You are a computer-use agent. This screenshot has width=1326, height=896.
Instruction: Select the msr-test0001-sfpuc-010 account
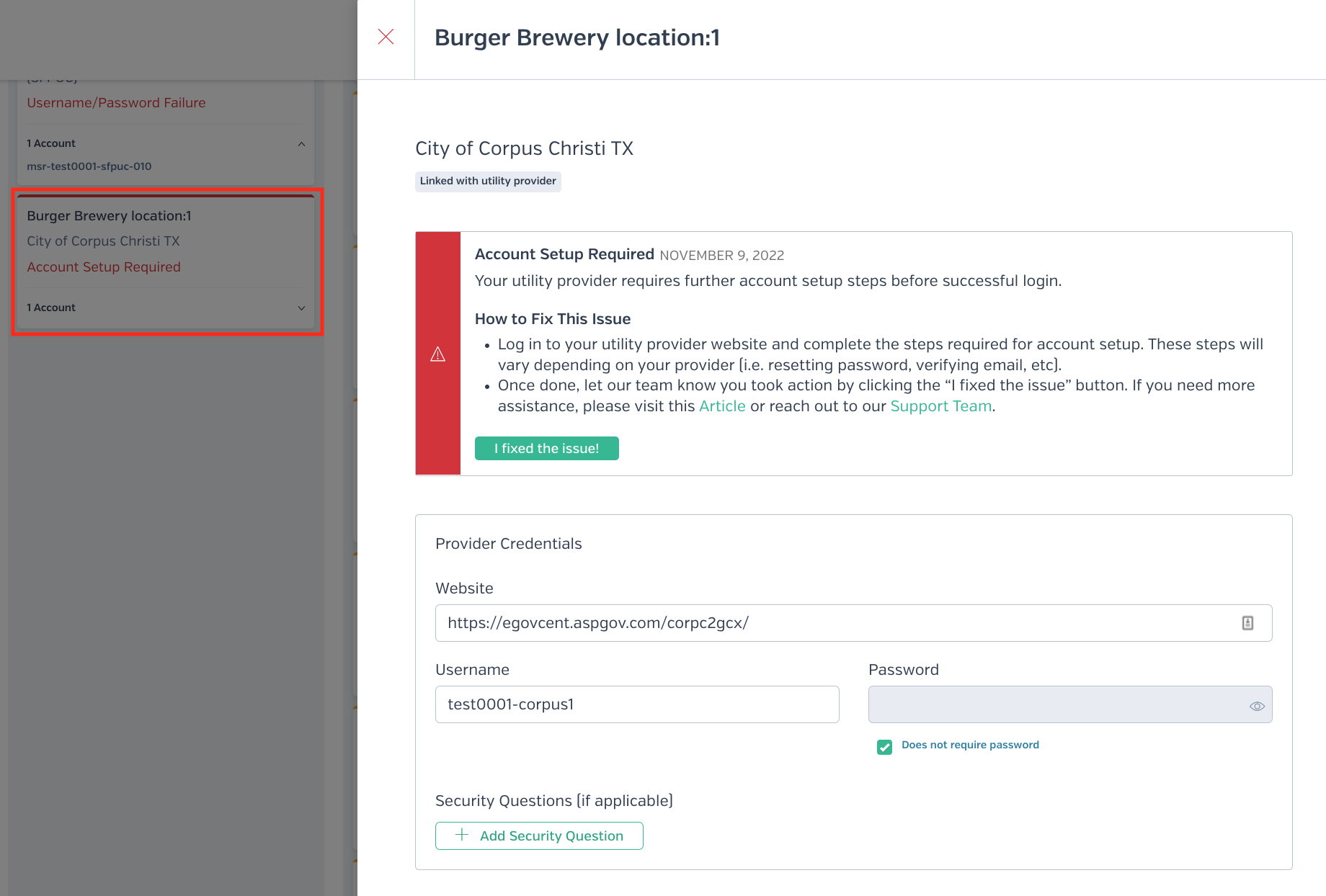coord(89,166)
